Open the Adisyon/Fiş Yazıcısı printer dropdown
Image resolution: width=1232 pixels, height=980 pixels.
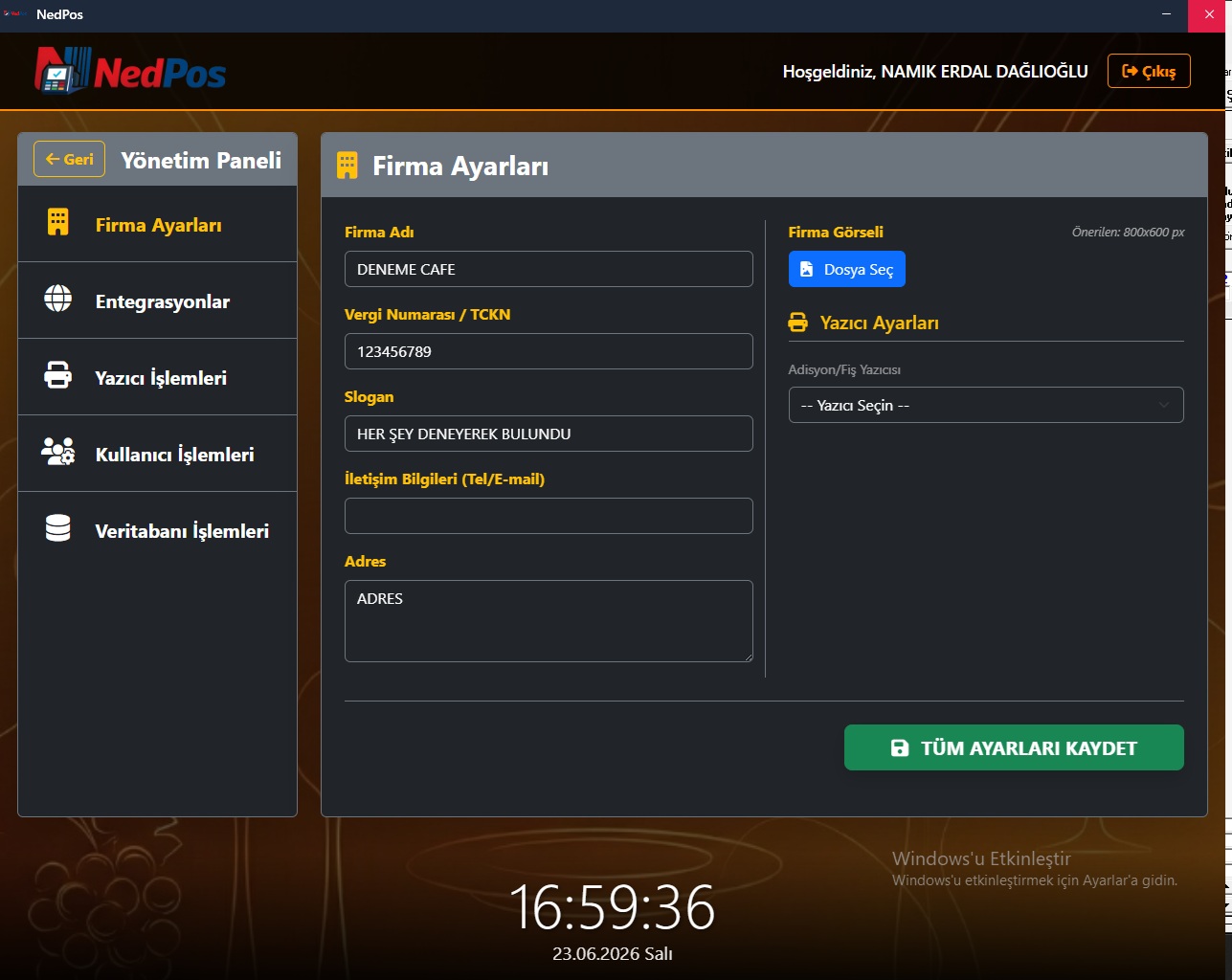986,405
